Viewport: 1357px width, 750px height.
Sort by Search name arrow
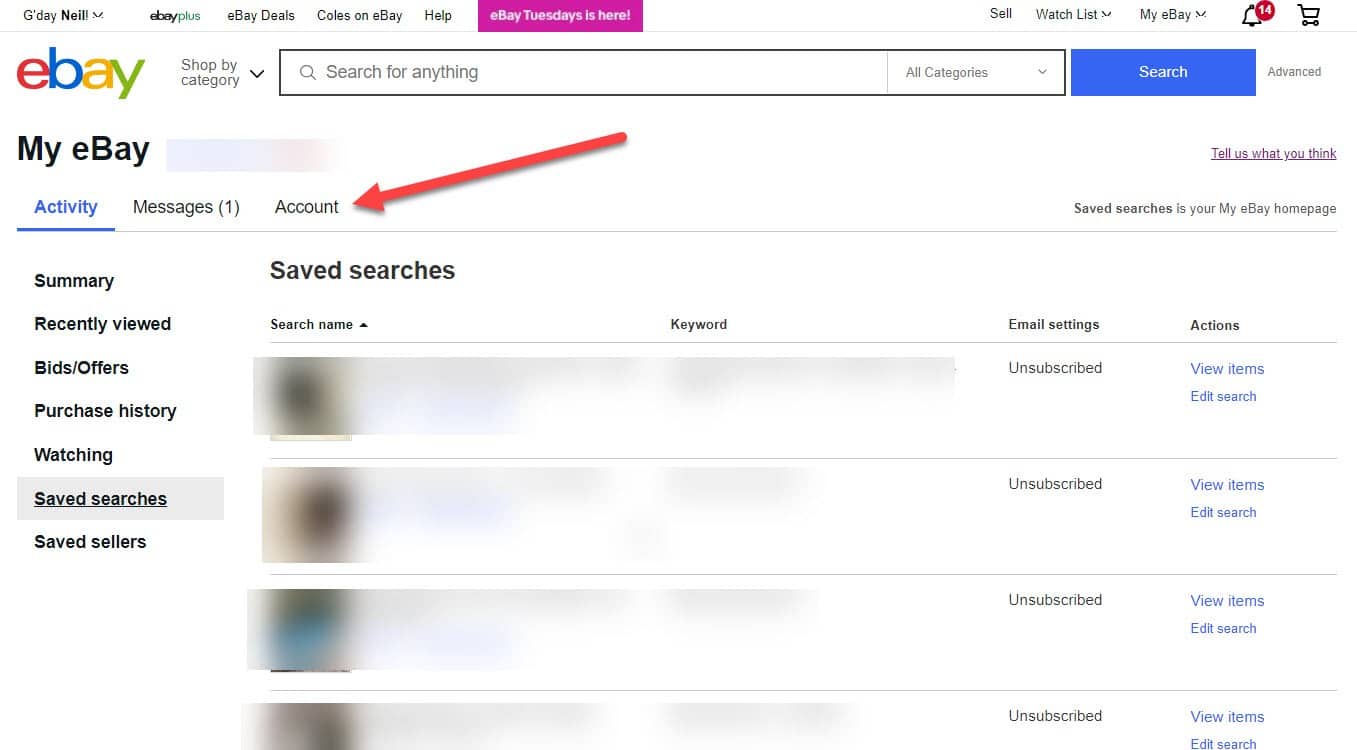coord(363,325)
